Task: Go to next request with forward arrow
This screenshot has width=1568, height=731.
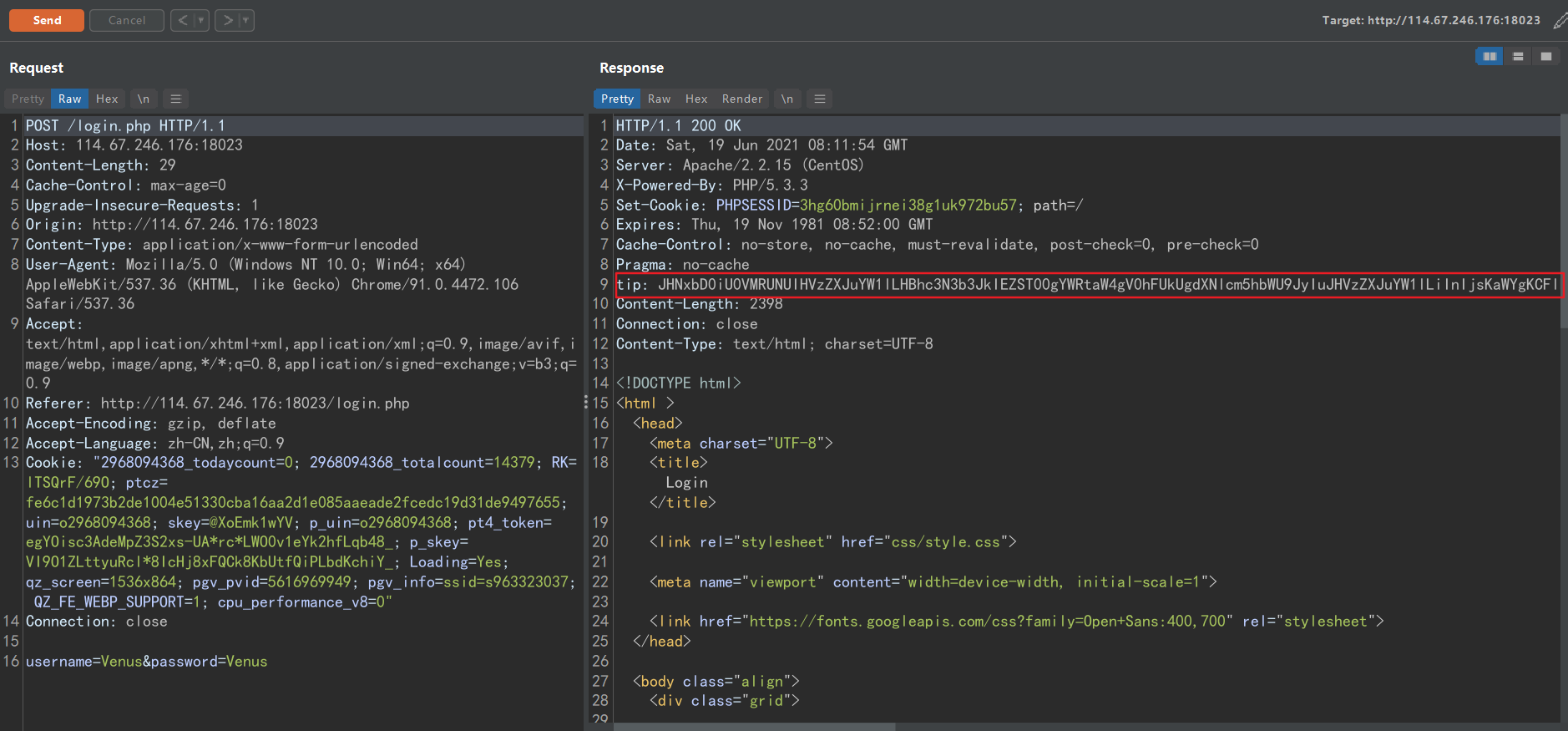Action: point(227,20)
